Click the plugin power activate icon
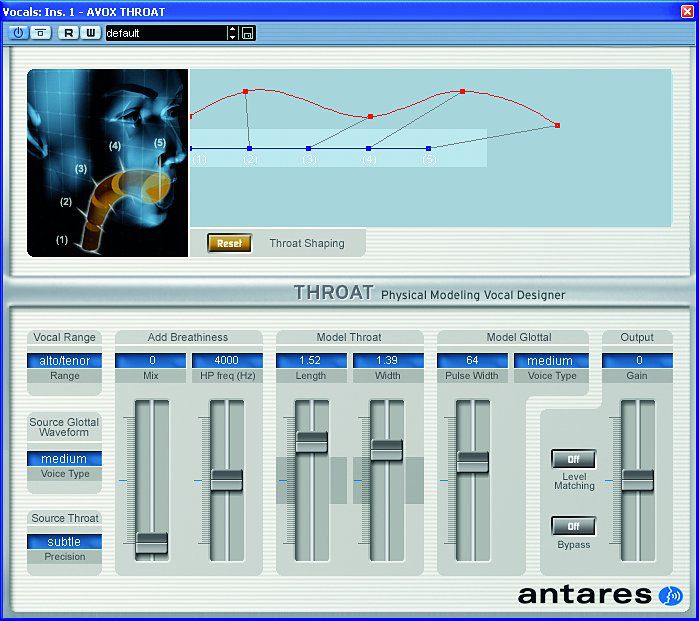This screenshot has width=699, height=621. click(18, 33)
